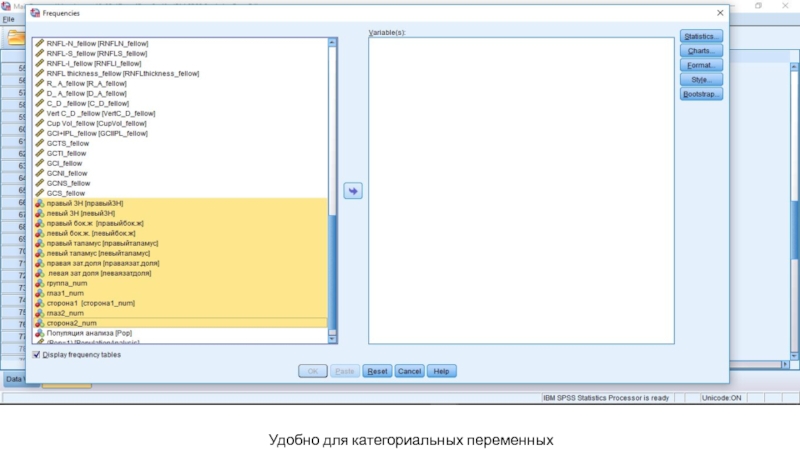
Task: Open the Charts options dialog
Action: (701, 51)
